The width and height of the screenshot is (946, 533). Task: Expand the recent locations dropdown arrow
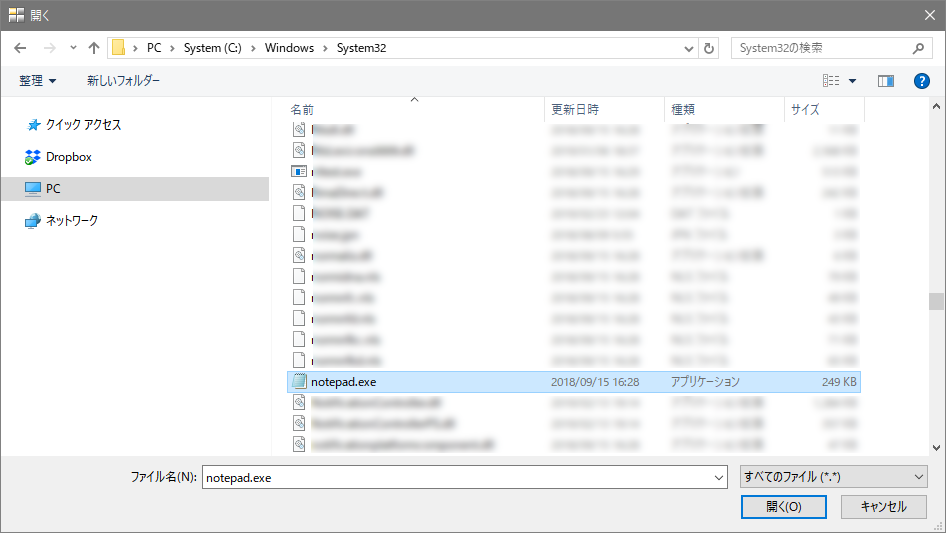pyautogui.click(x=73, y=48)
